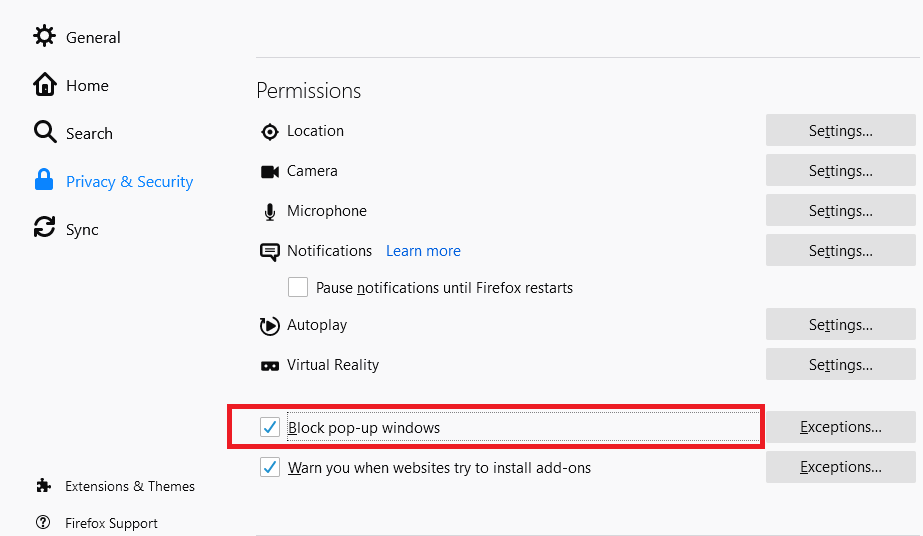
Task: Open Virtual Reality Settings
Action: point(840,365)
